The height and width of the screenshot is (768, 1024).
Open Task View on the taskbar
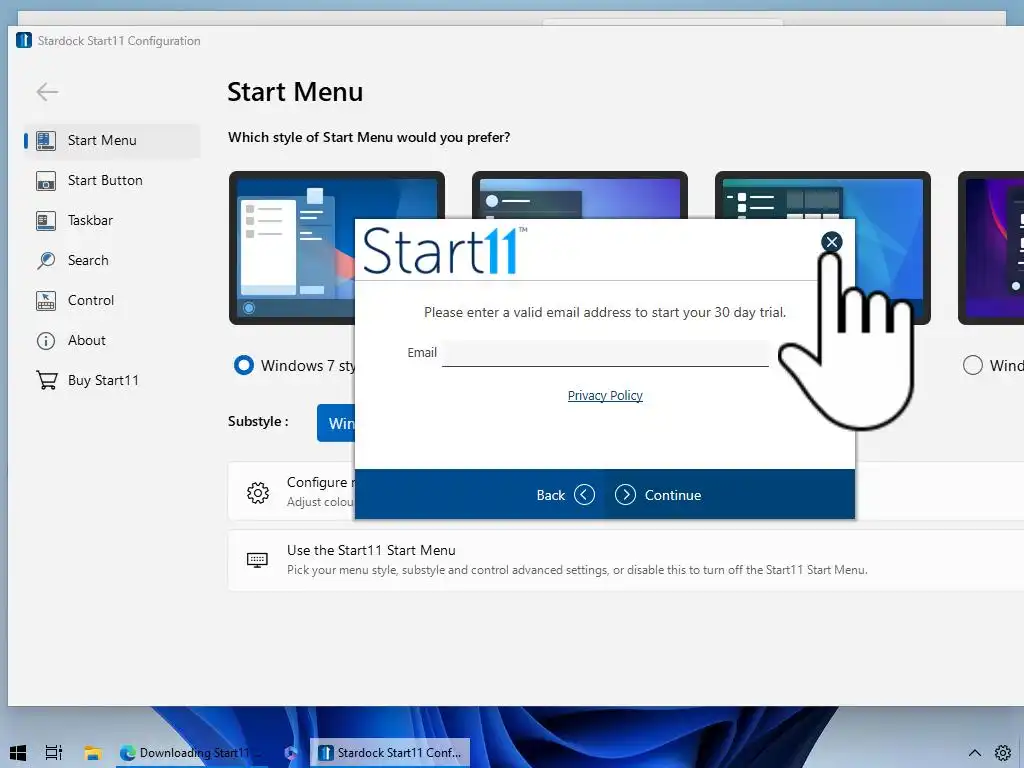[x=54, y=753]
